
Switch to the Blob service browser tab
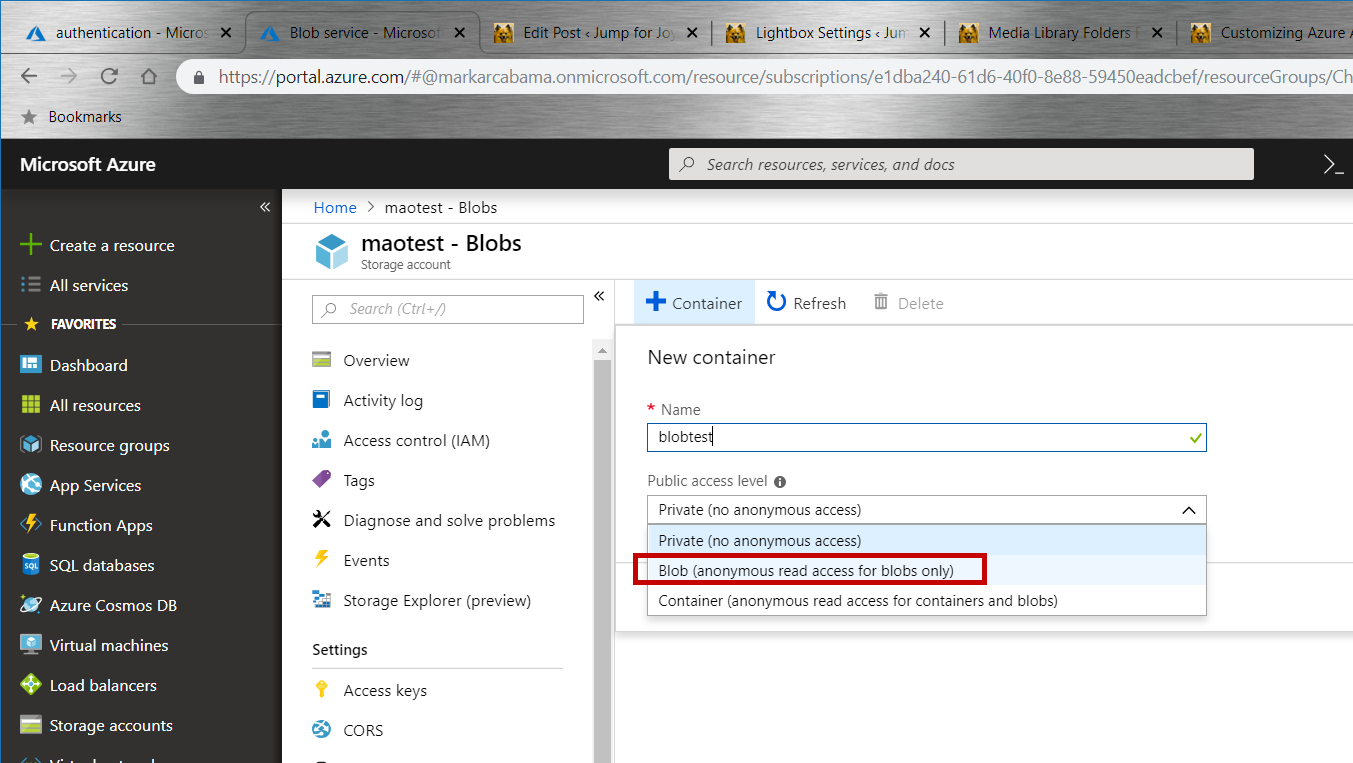[x=364, y=33]
